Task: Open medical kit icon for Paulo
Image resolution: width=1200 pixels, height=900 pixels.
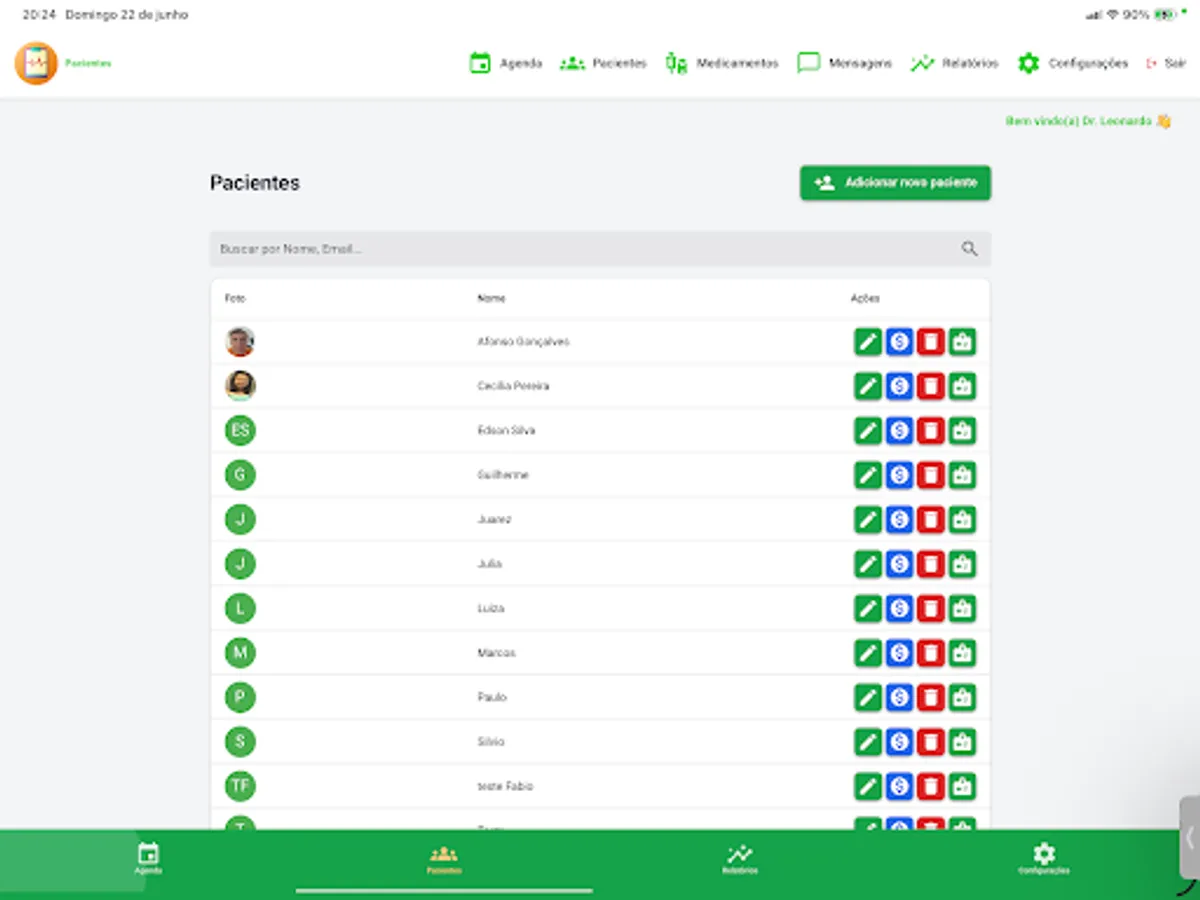Action: 962,697
